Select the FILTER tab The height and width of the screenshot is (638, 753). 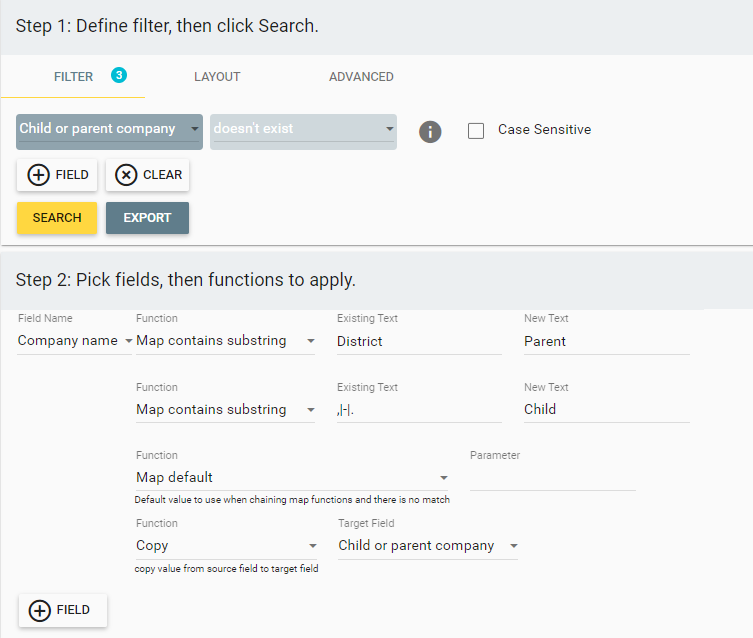pyautogui.click(x=73, y=77)
